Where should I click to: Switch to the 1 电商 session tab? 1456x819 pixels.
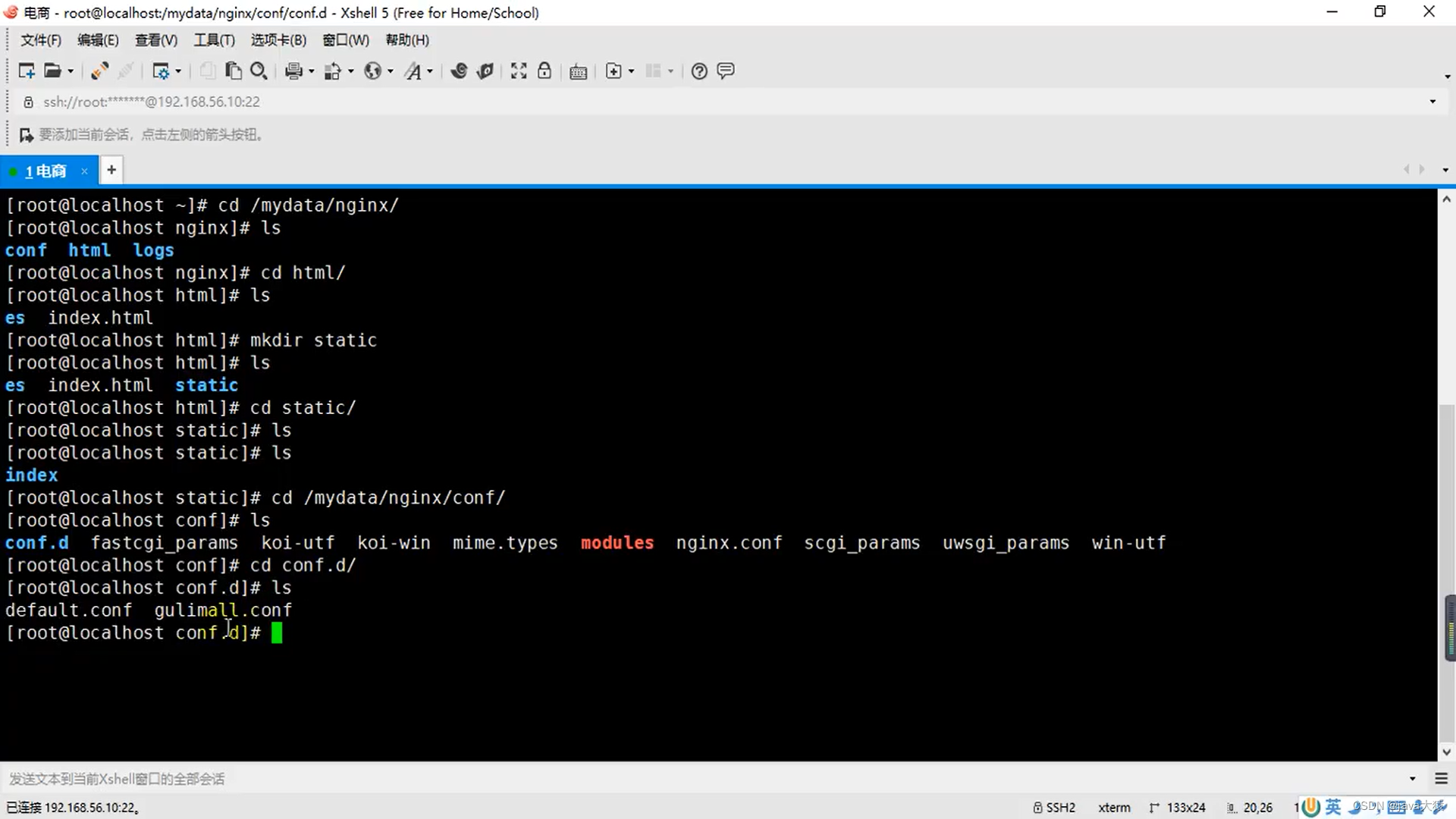(x=45, y=171)
